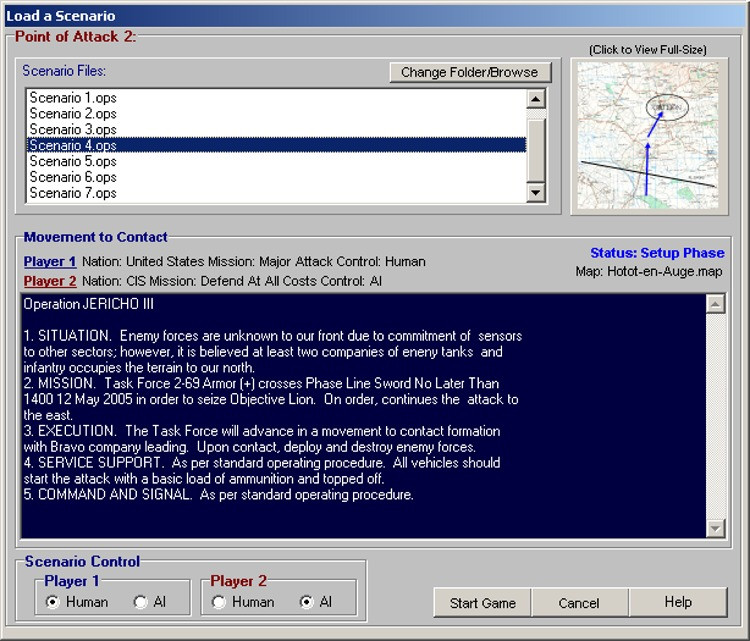Select Scenario 6.ops file
Image resolution: width=750 pixels, height=641 pixels.
(73, 177)
